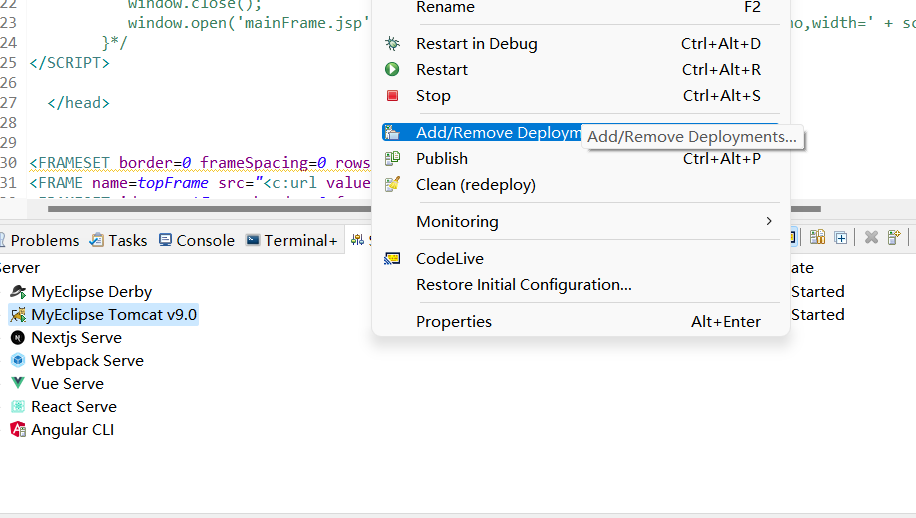Switch to the Console tab
The height and width of the screenshot is (518, 916).
pos(205,241)
